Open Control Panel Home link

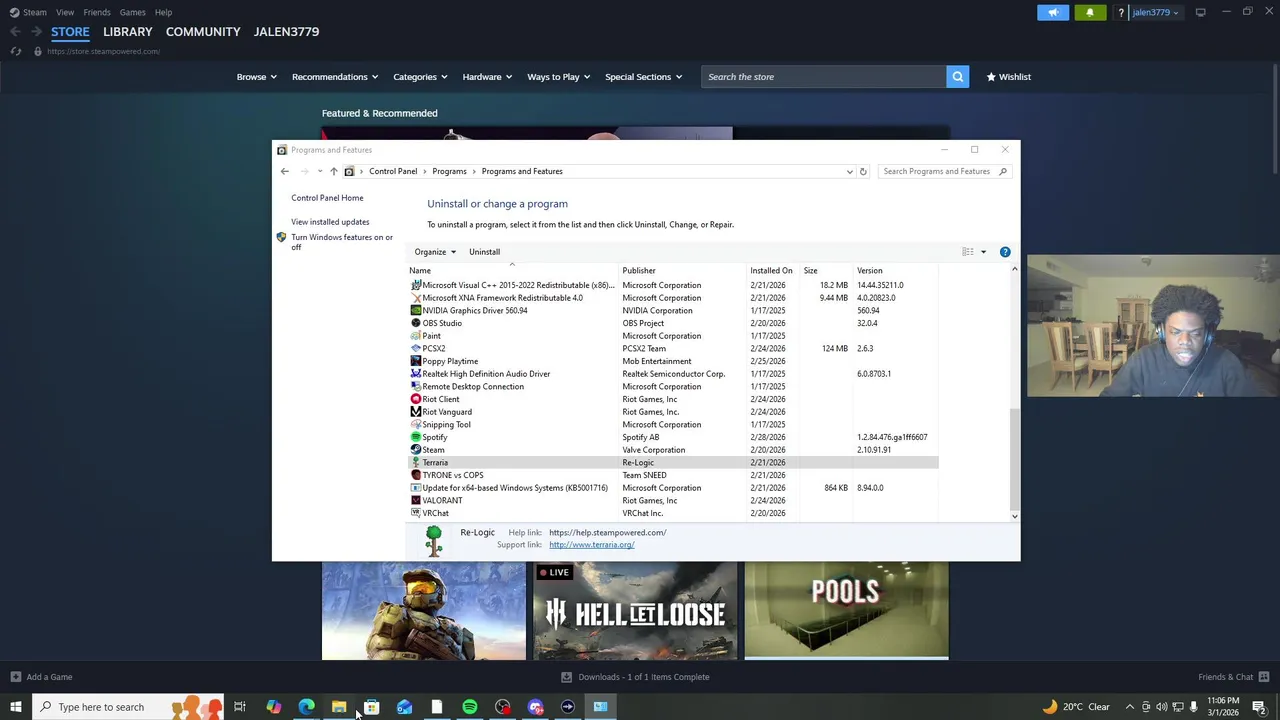(327, 198)
